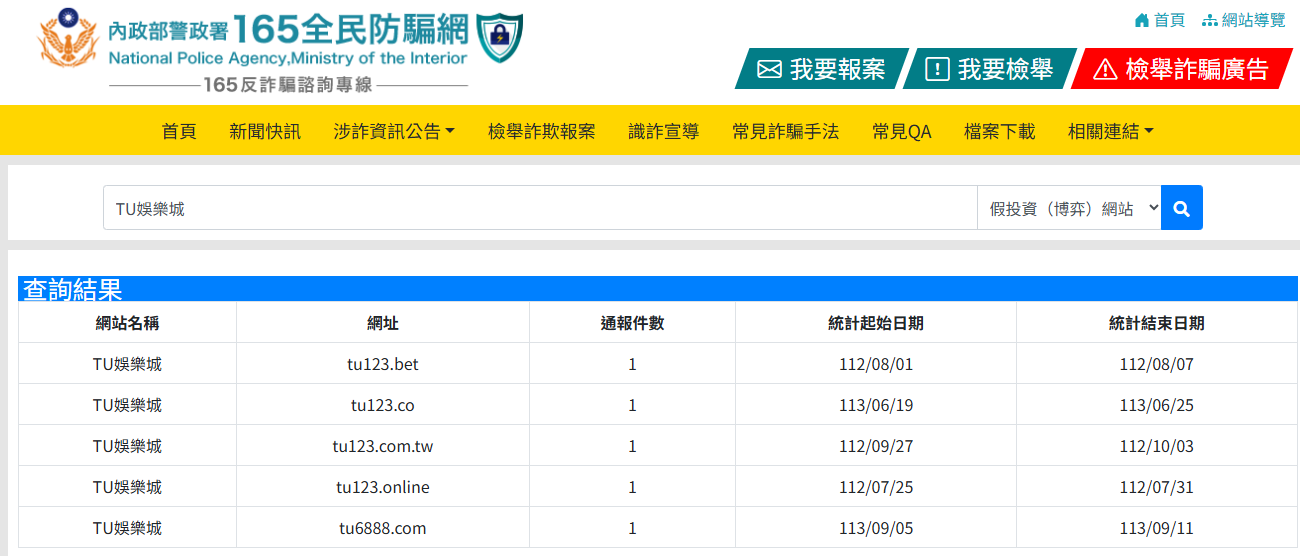
Task: Click the tu123.online URL cell
Action: (x=383, y=487)
